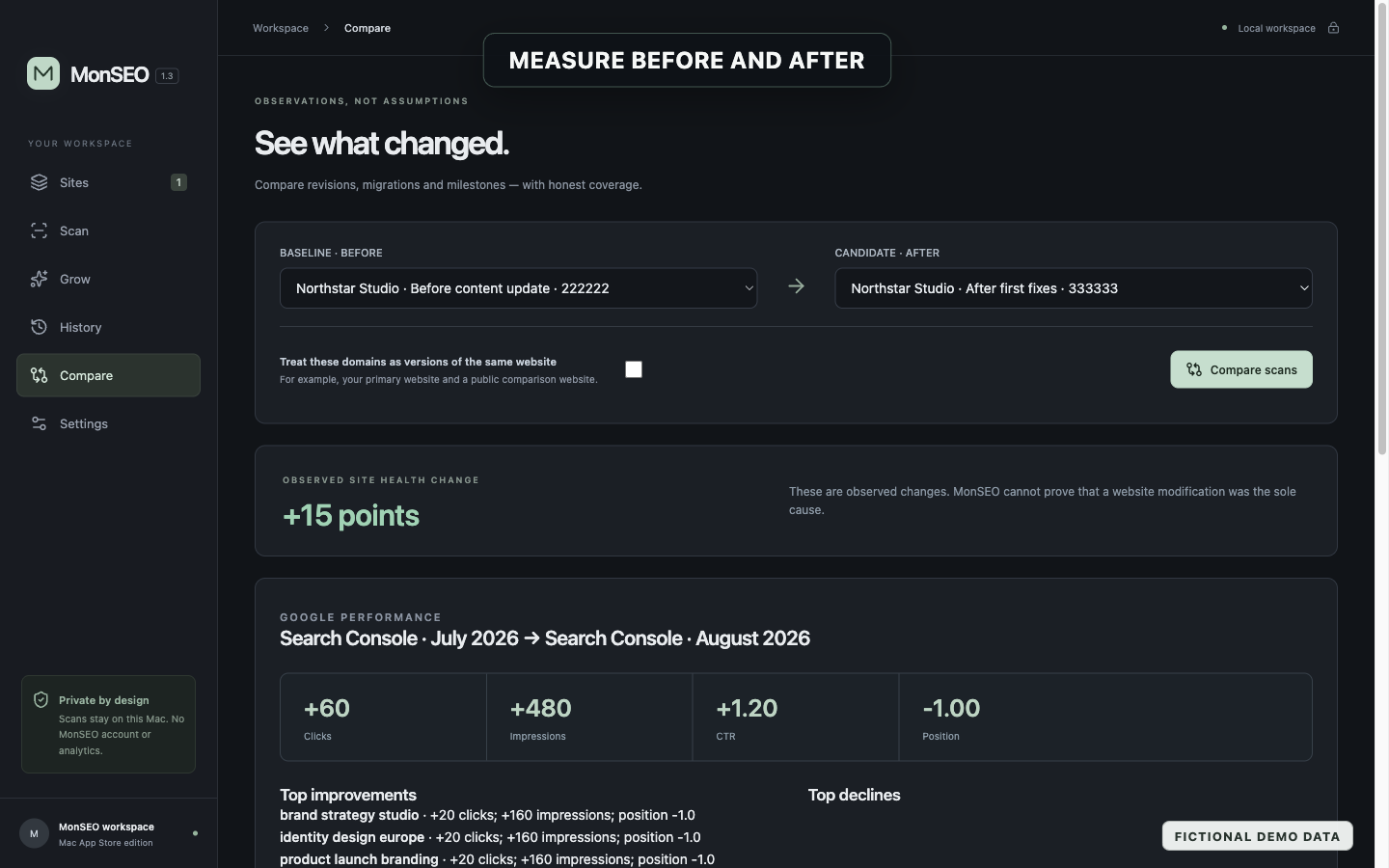
Task: Click the brand strategy studio improvement row
Action: 487,815
